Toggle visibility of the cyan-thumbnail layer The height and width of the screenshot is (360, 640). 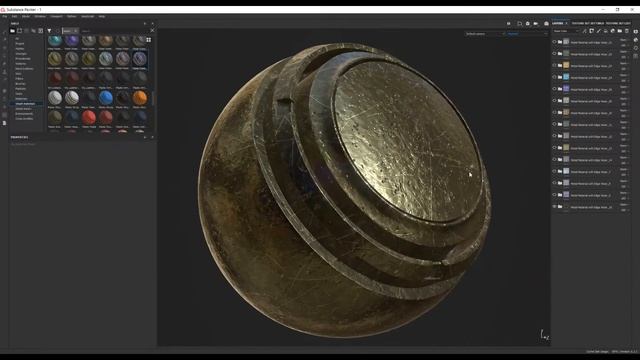[554, 77]
